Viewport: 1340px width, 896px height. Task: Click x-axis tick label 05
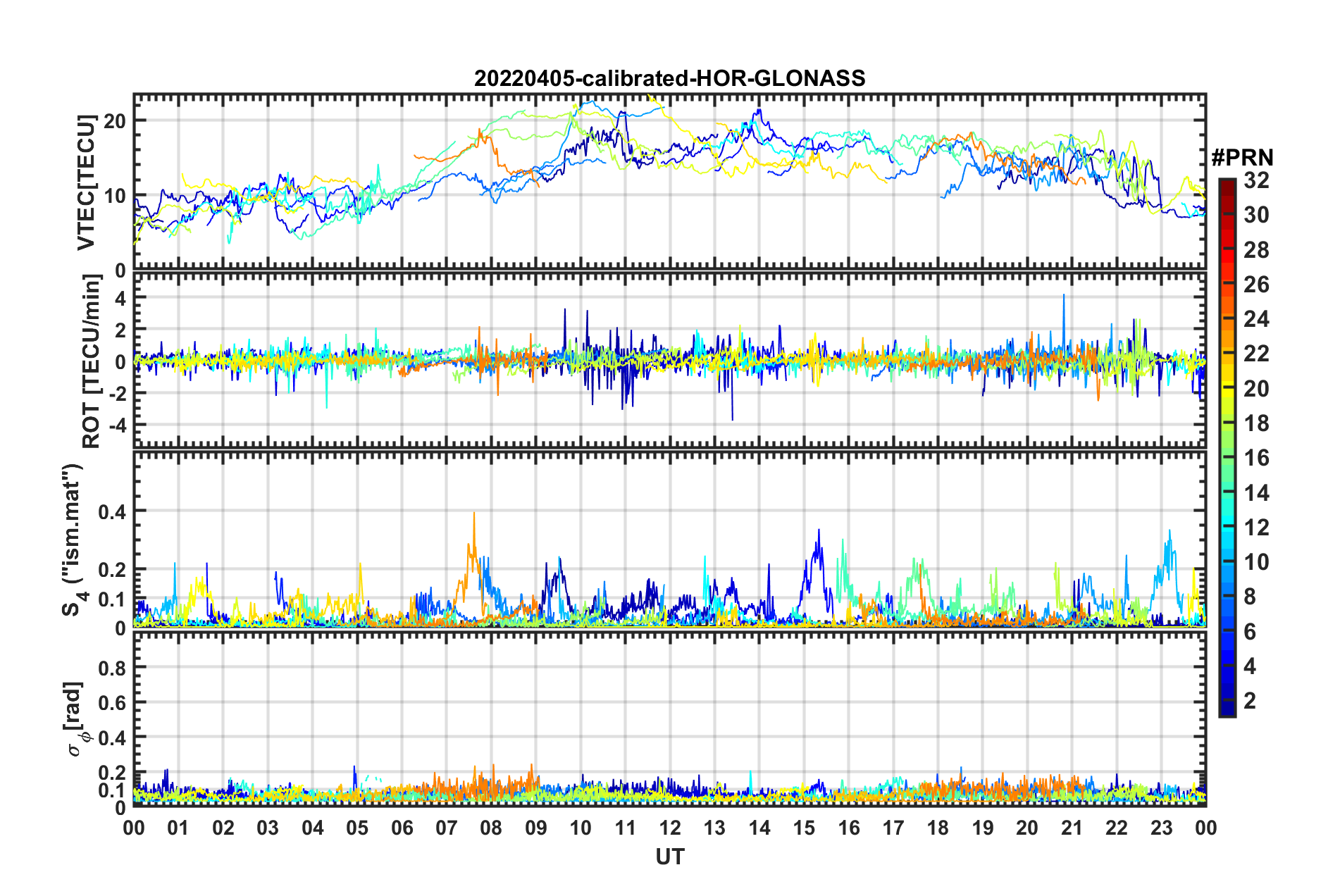pos(357,828)
